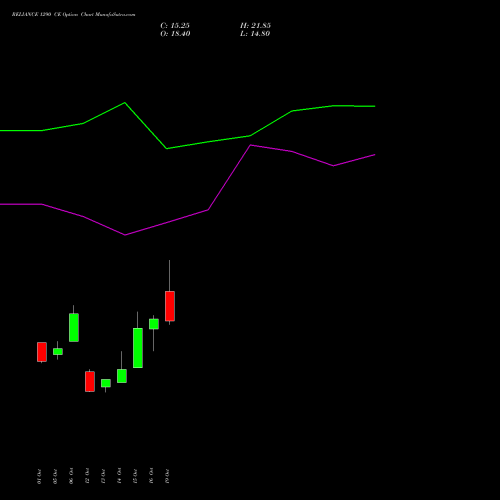Select the 05 Oct date label
This screenshot has width=500, height=500.
click(55, 476)
